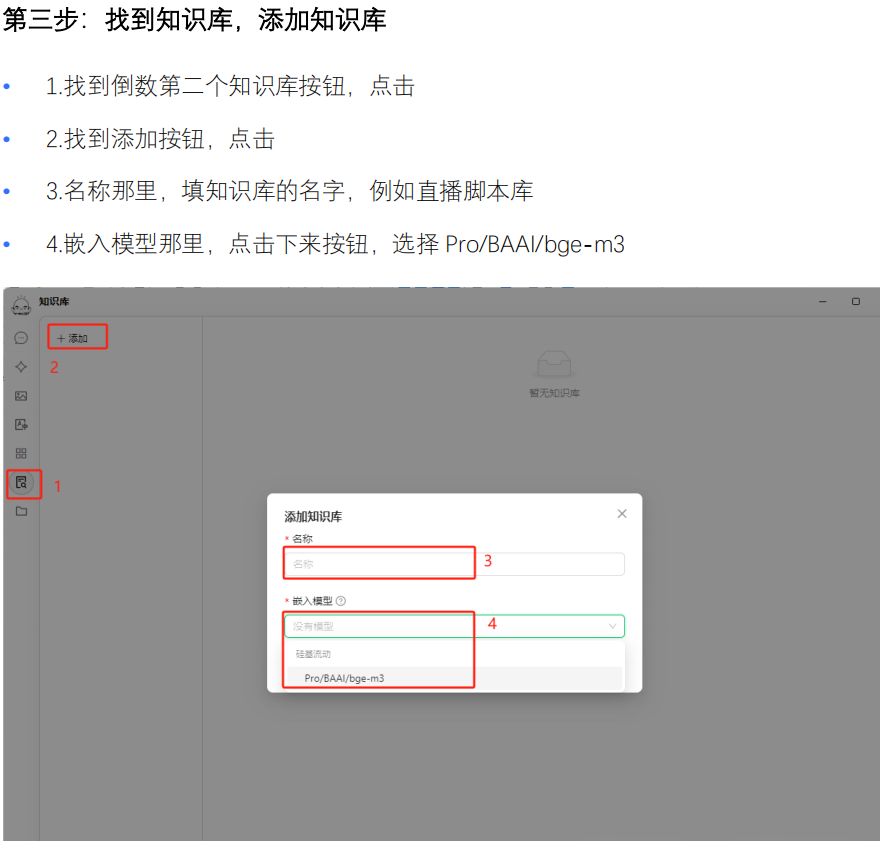
Task: Click the 知识库 window title
Action: pyautogui.click(x=54, y=302)
